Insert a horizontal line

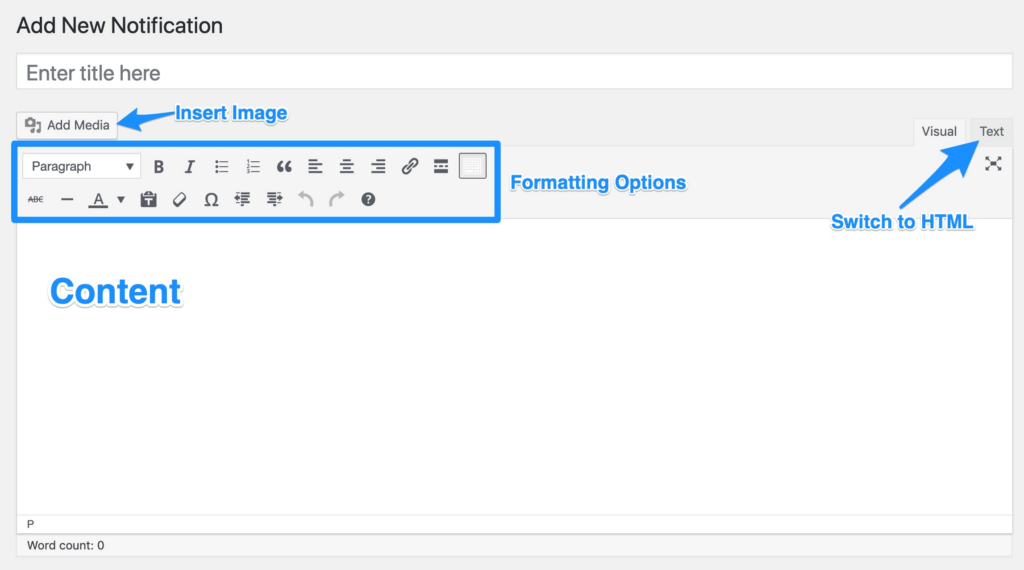(x=67, y=200)
